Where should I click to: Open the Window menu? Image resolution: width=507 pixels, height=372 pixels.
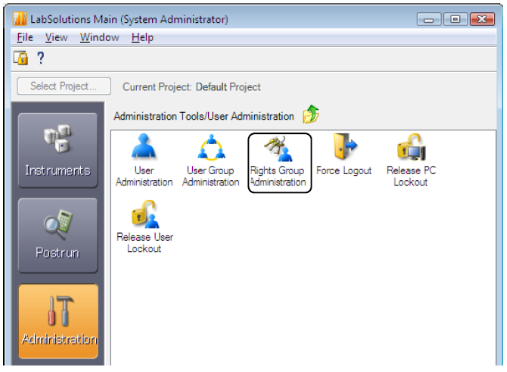(99, 37)
